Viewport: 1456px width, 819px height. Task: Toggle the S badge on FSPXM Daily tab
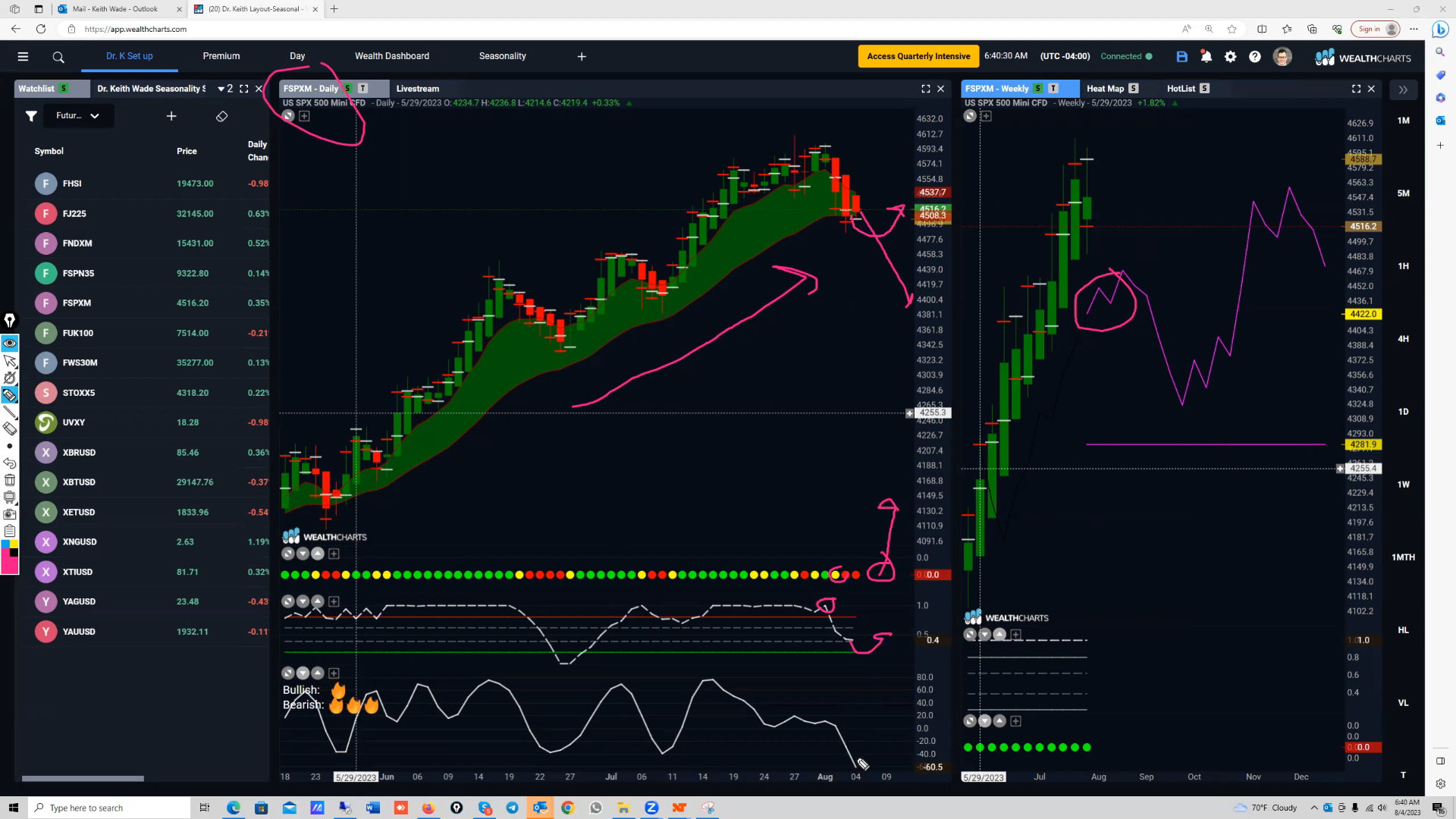click(x=347, y=89)
